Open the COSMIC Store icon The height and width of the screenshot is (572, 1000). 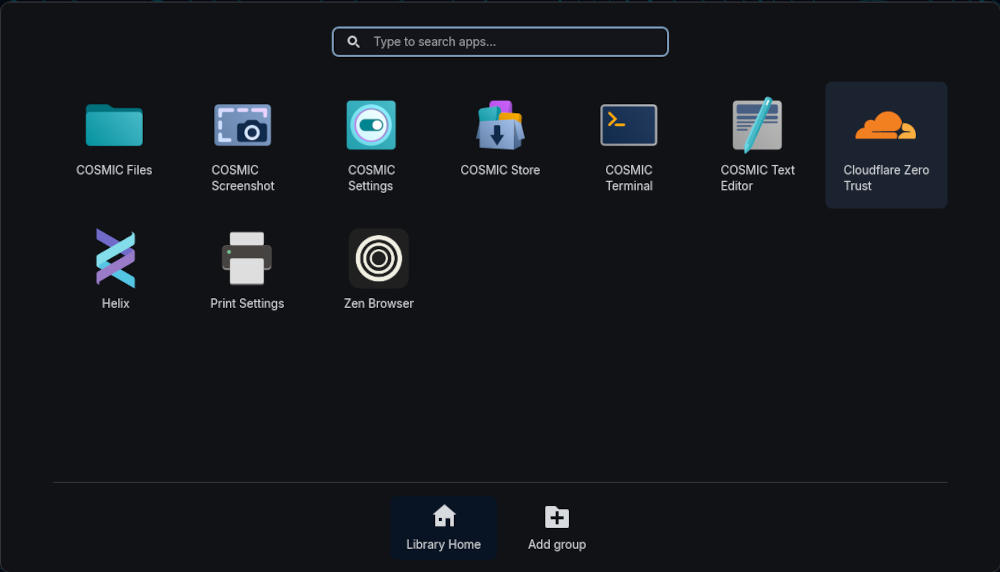click(x=500, y=125)
